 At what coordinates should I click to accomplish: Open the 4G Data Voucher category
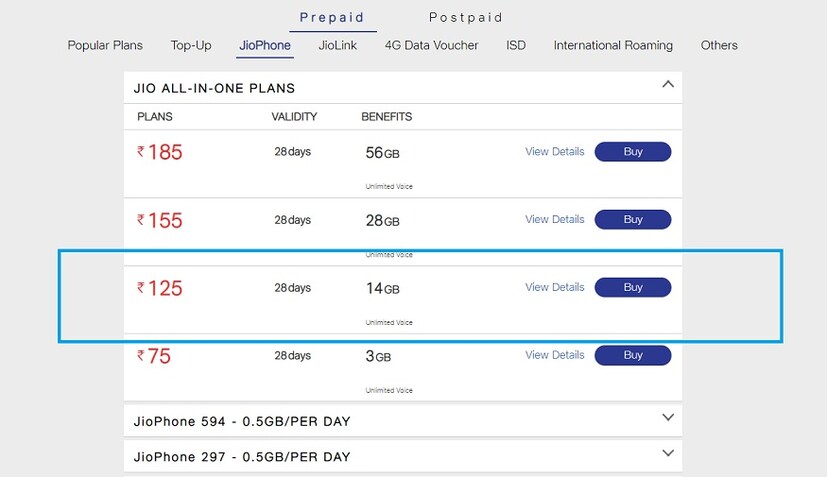[x=431, y=45]
